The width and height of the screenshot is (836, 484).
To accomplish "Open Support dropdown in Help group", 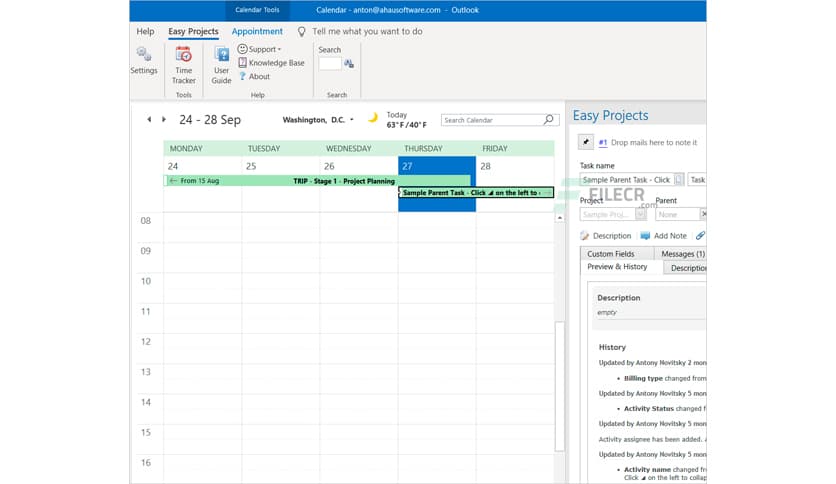I will pyautogui.click(x=260, y=49).
